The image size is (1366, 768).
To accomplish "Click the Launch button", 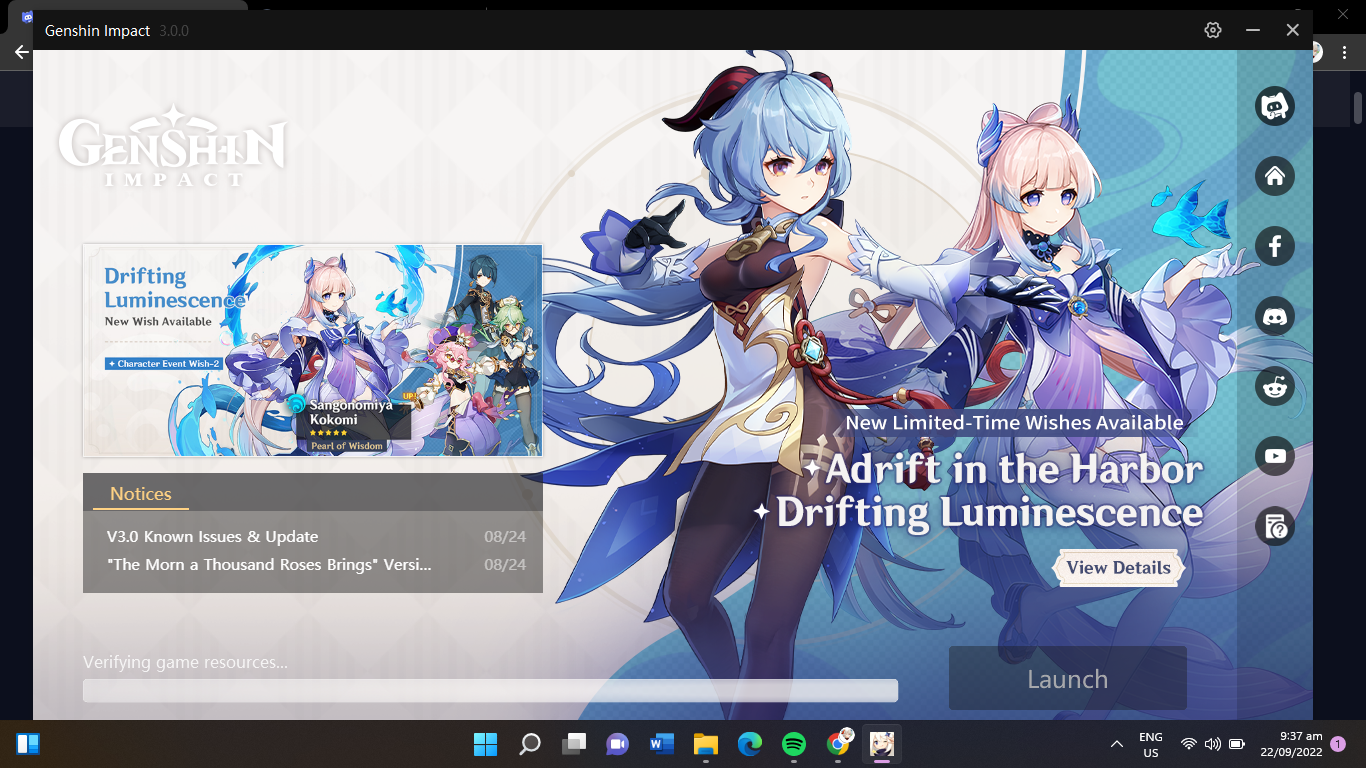I will coord(1068,679).
